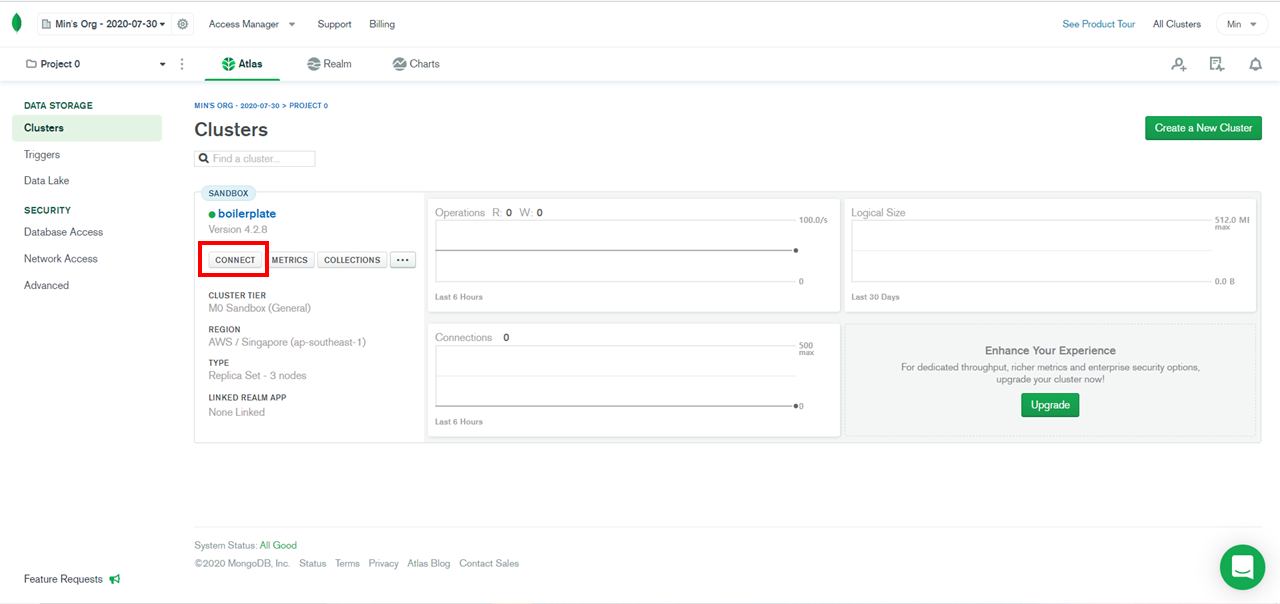Switch to the Charts tab
This screenshot has width=1280, height=604.
click(x=416, y=64)
